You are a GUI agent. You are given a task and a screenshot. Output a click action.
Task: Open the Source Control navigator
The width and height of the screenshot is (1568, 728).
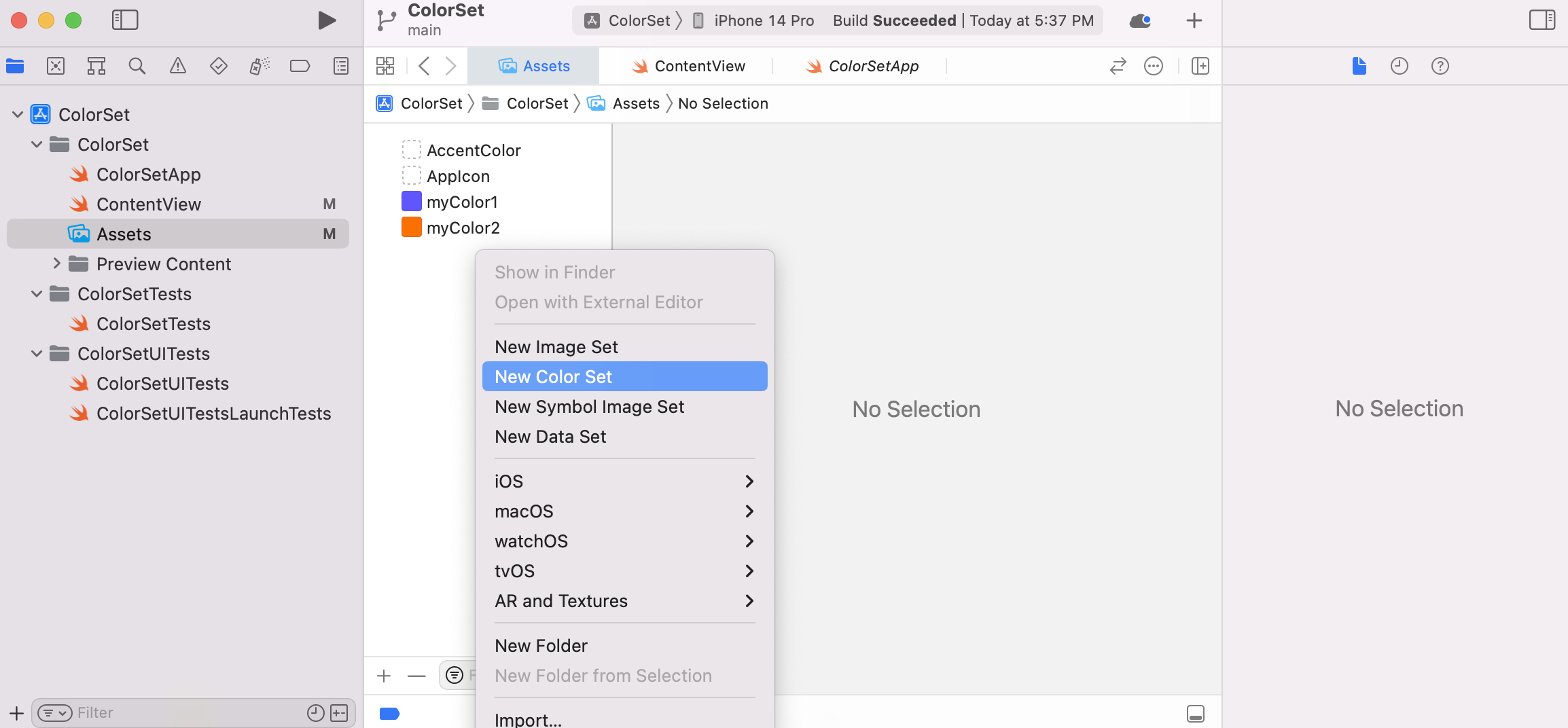[56, 66]
